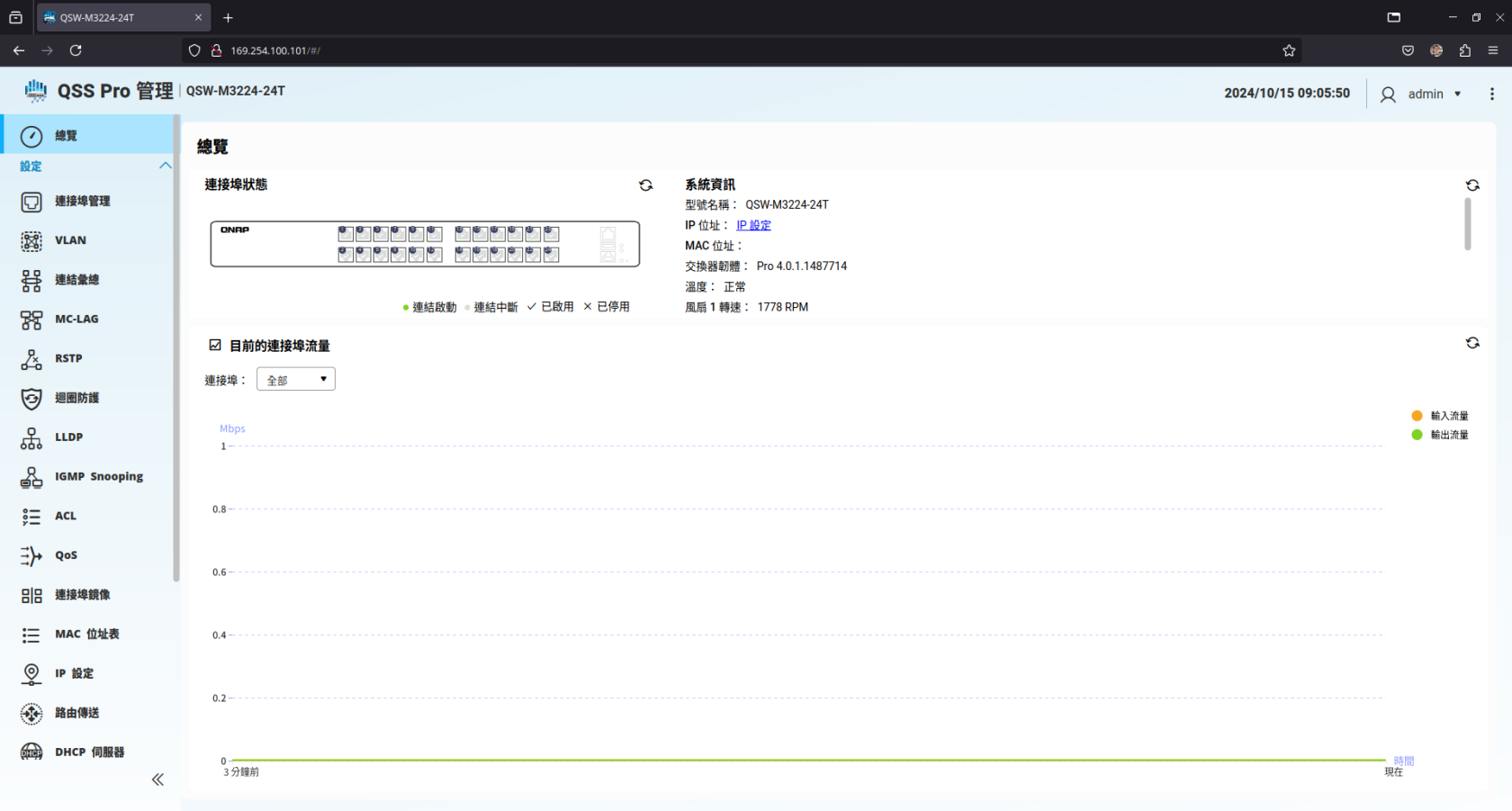Click the ACL list icon
Viewport: 1512px width, 811px height.
pyautogui.click(x=31, y=517)
